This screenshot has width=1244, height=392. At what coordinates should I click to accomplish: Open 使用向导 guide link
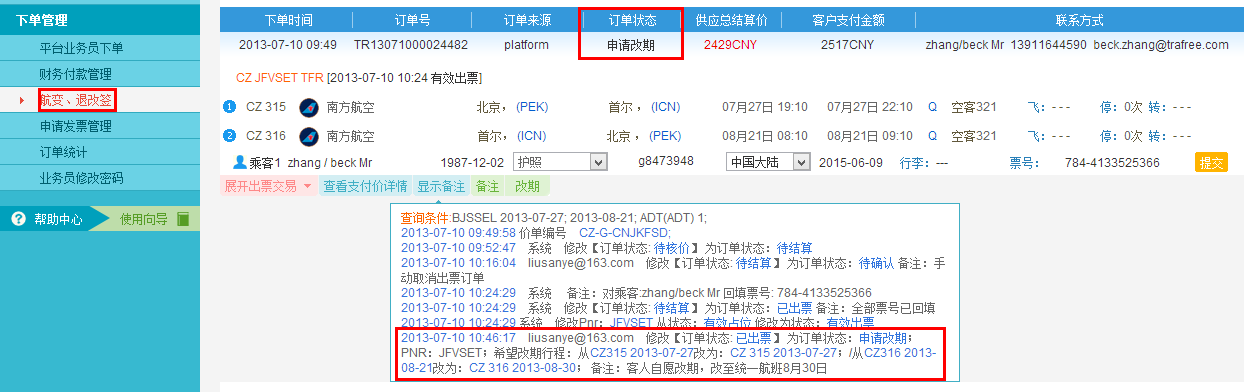[144, 219]
